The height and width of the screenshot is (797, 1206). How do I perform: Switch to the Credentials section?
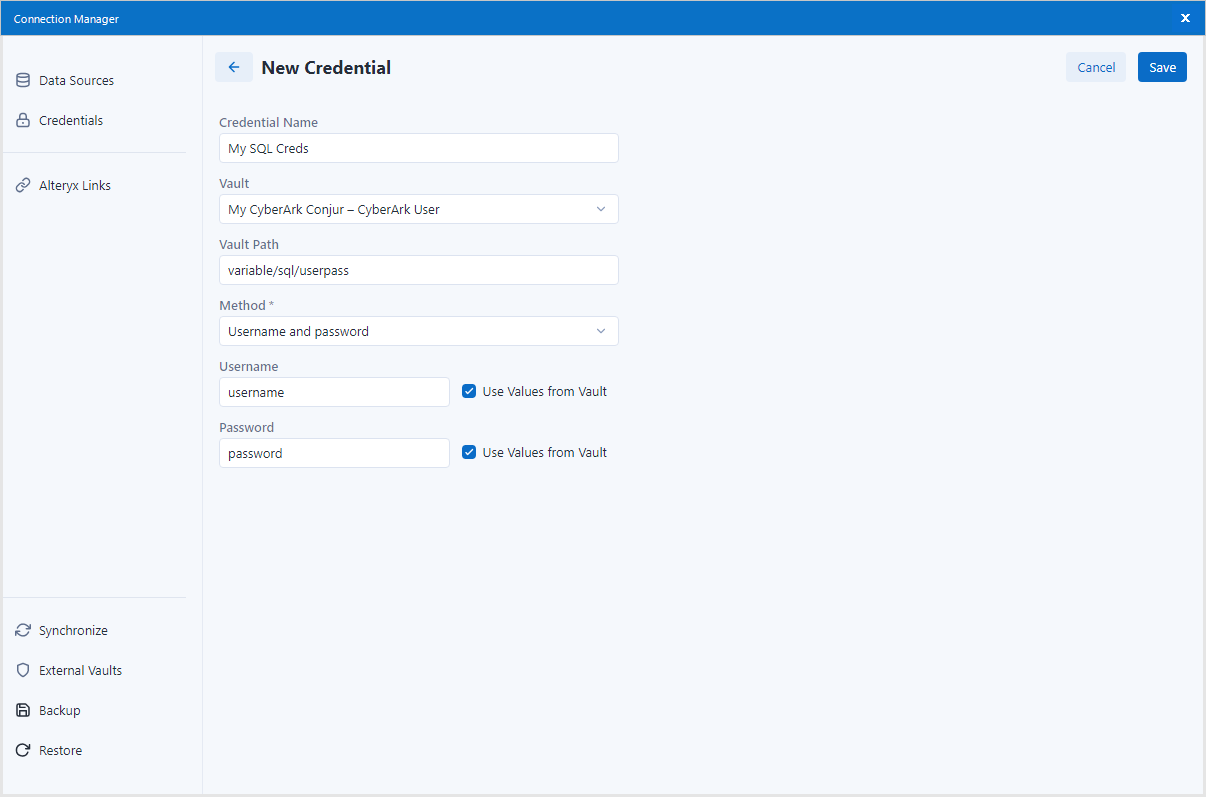(70, 120)
